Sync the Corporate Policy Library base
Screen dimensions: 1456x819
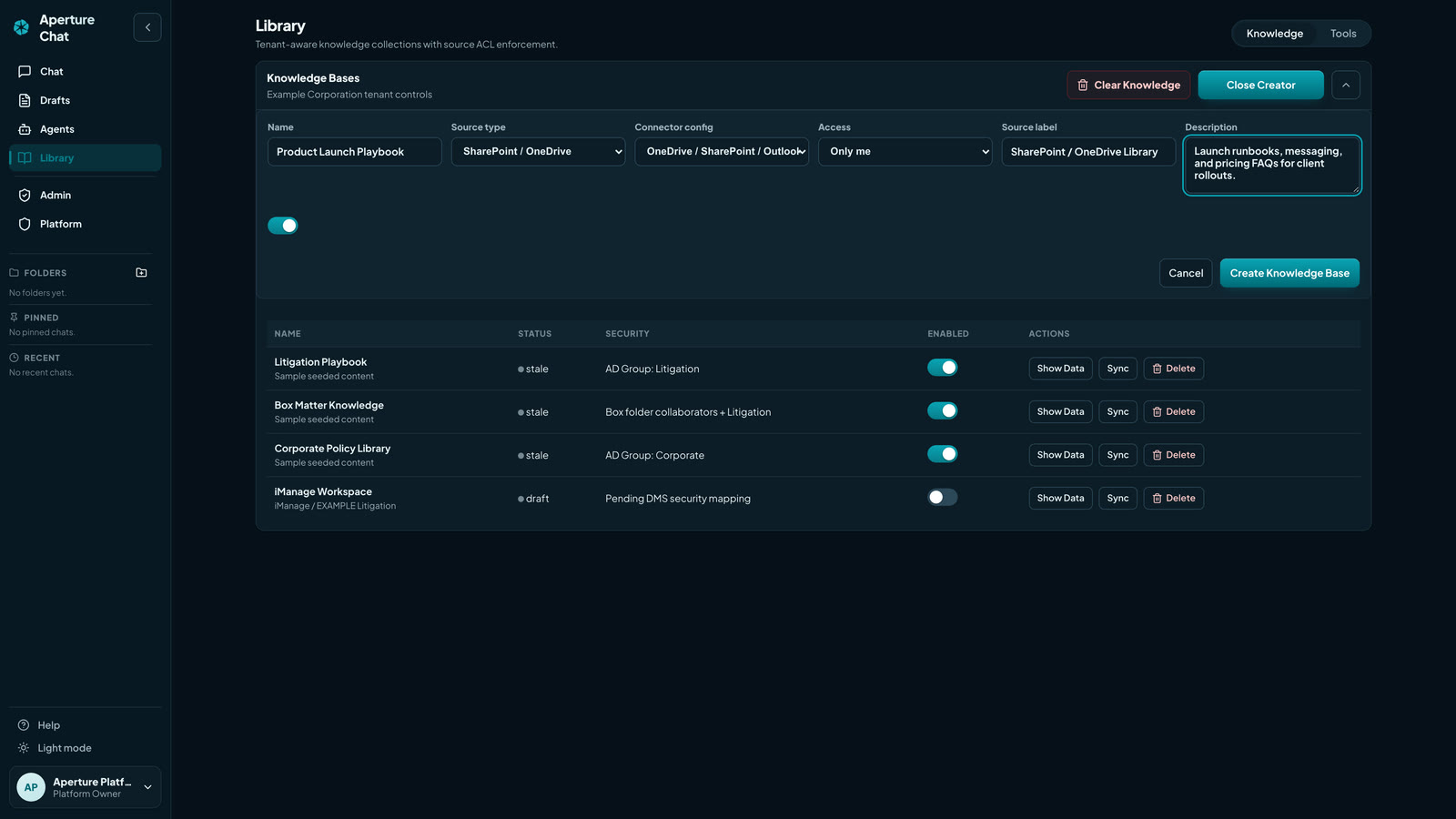click(1117, 455)
